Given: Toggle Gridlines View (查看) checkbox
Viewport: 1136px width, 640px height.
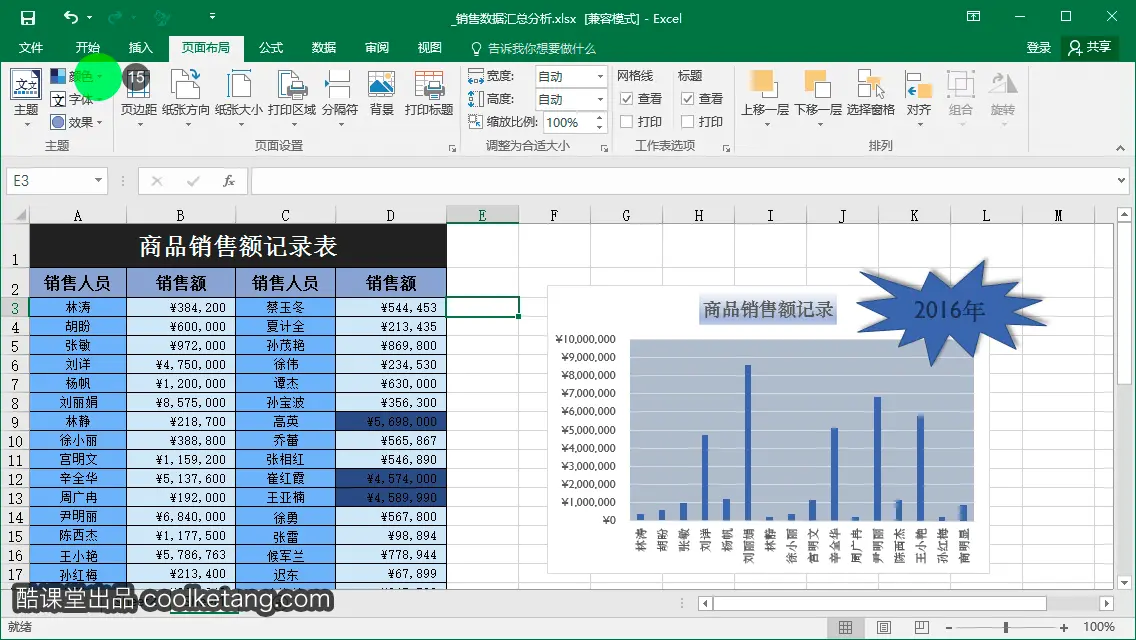Looking at the screenshot, I should click(x=627, y=99).
